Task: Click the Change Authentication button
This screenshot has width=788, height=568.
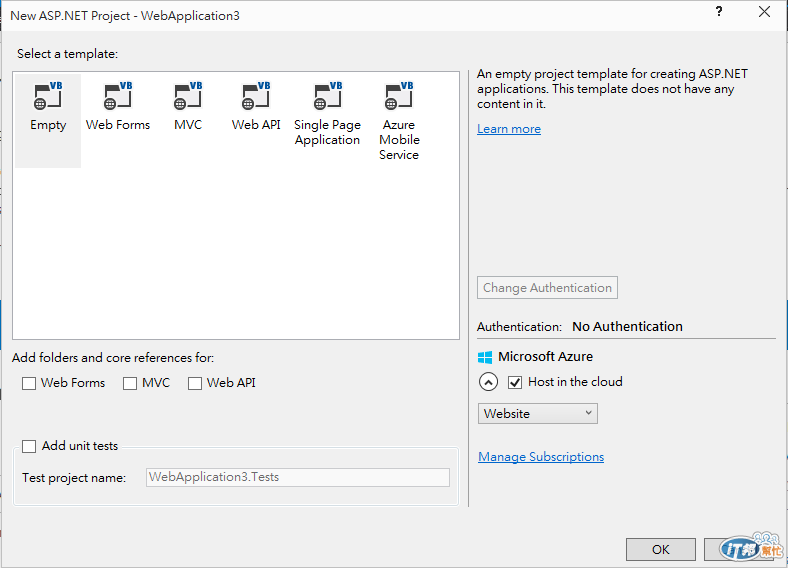Action: pos(547,288)
